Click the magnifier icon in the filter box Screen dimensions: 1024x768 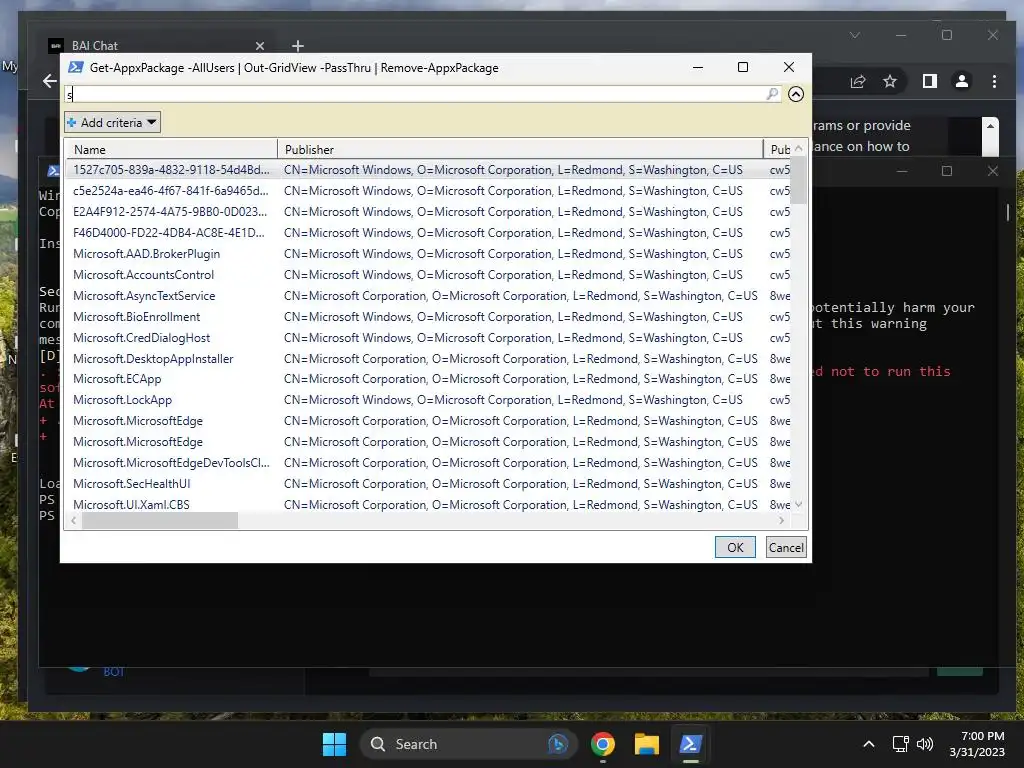[772, 94]
